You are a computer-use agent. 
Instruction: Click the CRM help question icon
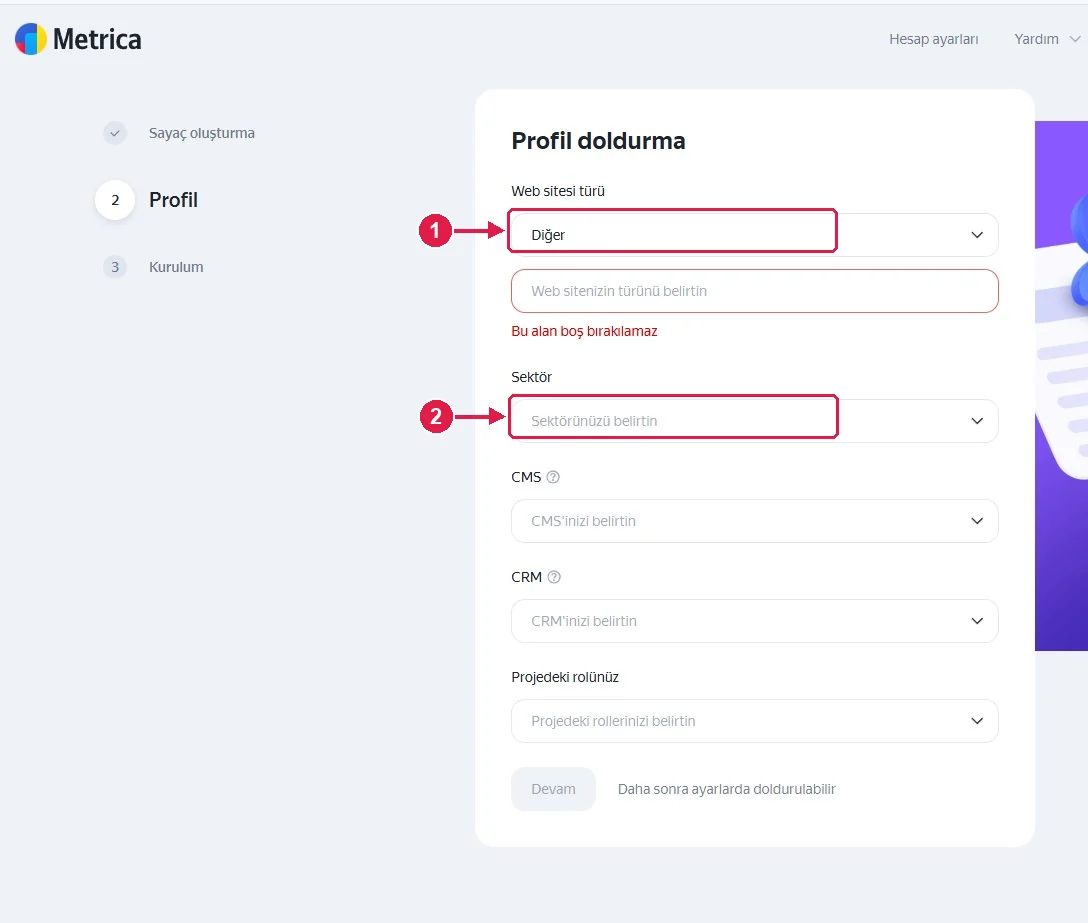coord(554,577)
